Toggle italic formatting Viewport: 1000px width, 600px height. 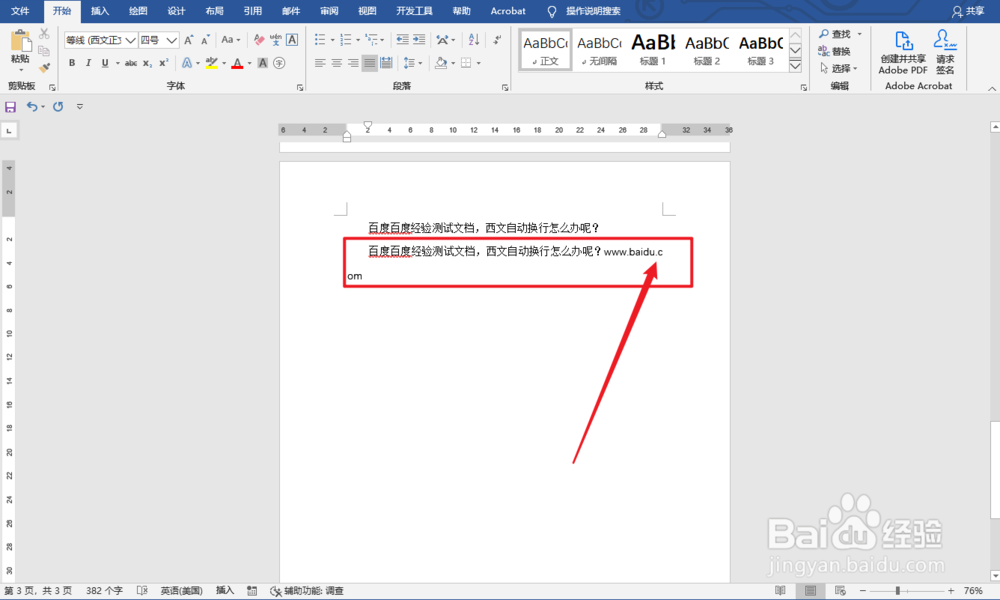click(x=88, y=63)
